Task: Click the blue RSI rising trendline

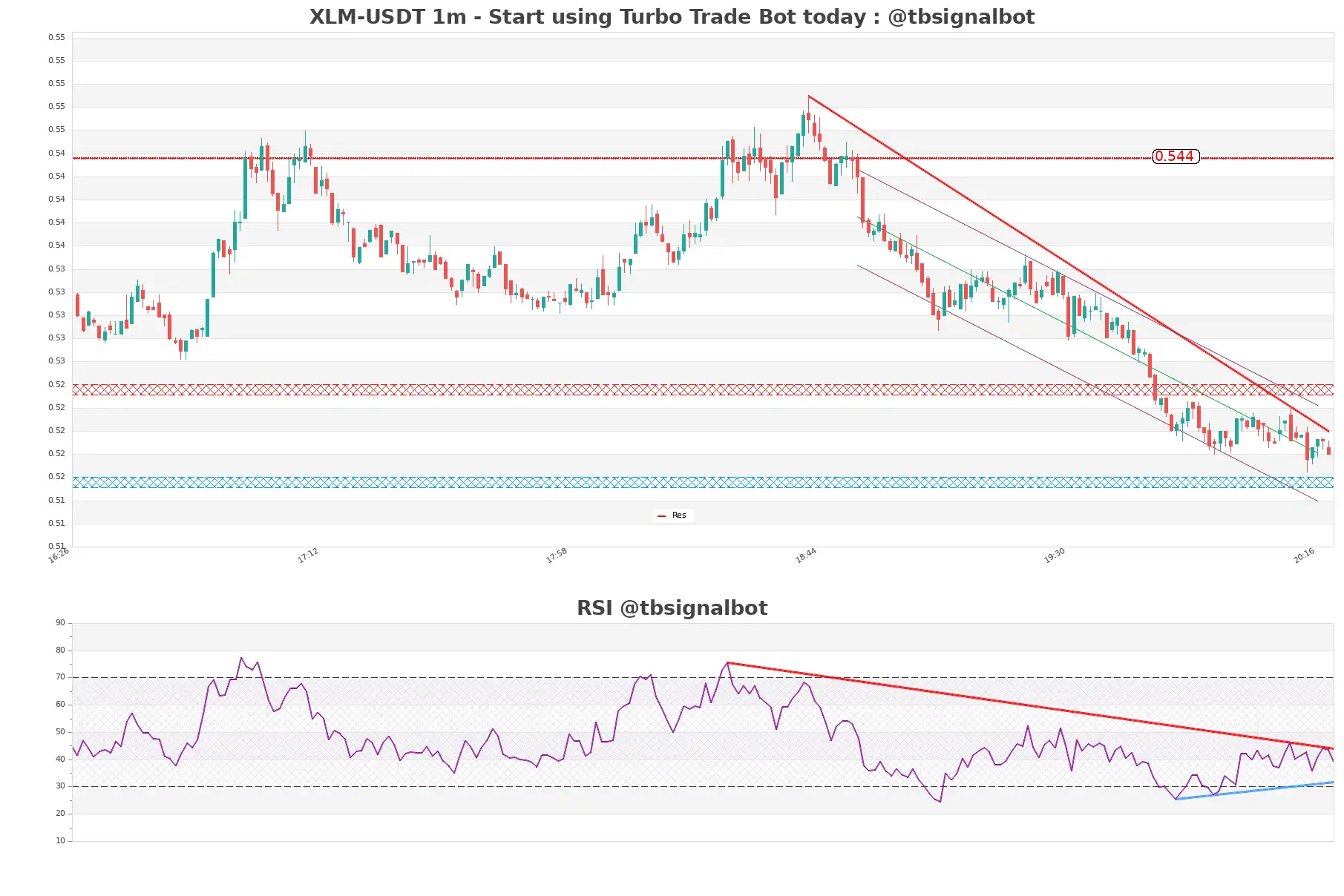Action: [x=1254, y=791]
